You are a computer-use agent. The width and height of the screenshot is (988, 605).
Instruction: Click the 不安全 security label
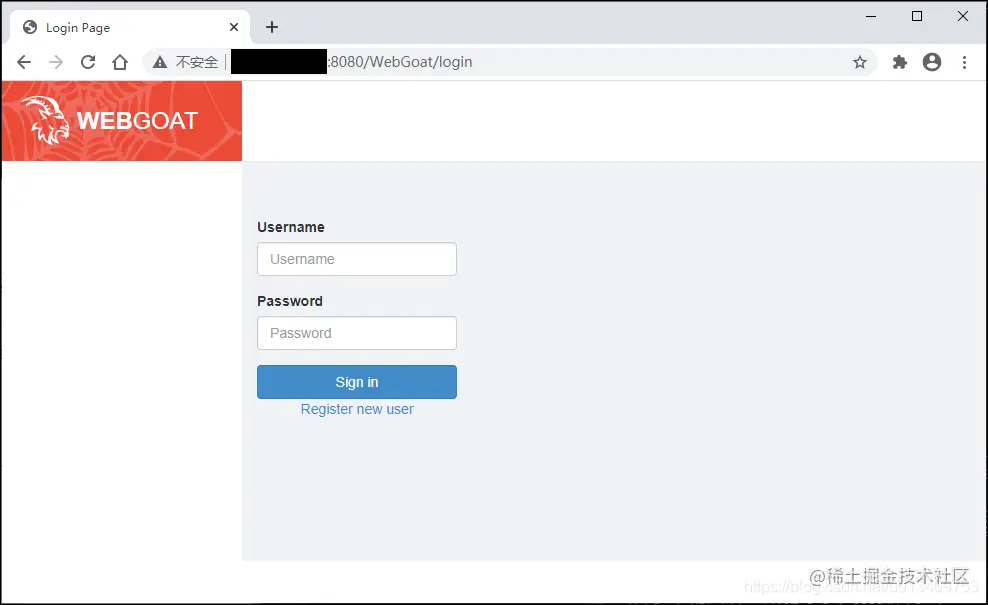click(197, 62)
